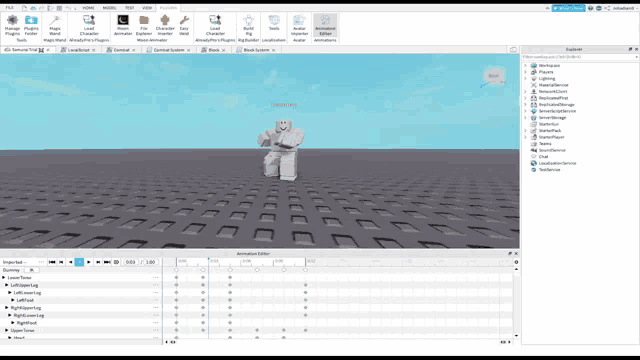The width and height of the screenshot is (640, 360).
Task: Expand the LeftUpperLeg track
Action: click(7, 285)
